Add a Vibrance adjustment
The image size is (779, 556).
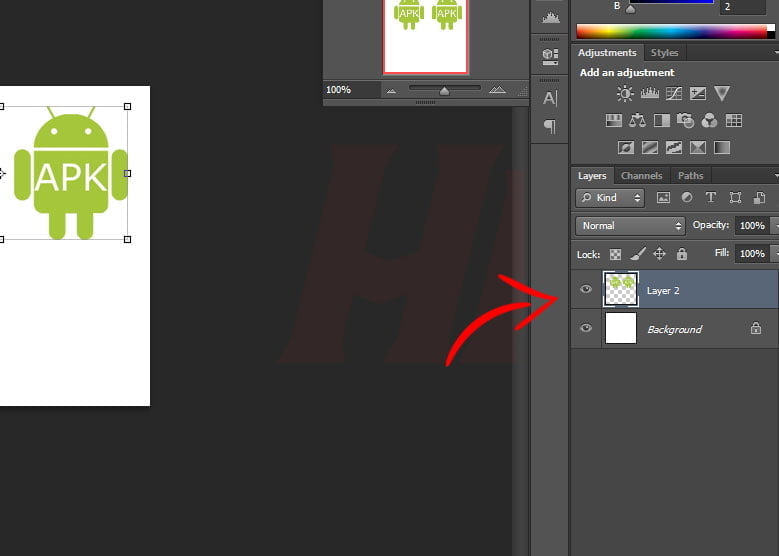point(721,93)
